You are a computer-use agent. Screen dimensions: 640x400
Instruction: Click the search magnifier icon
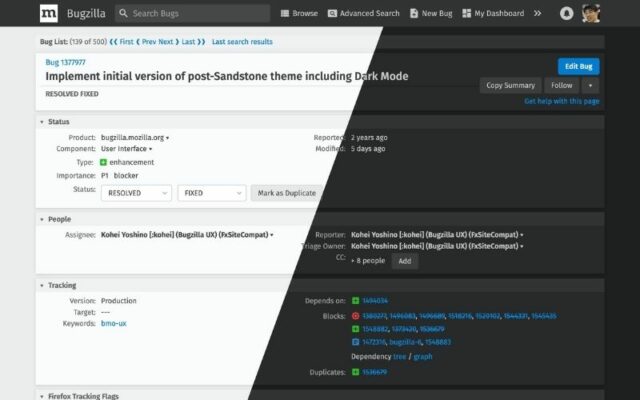(123, 13)
